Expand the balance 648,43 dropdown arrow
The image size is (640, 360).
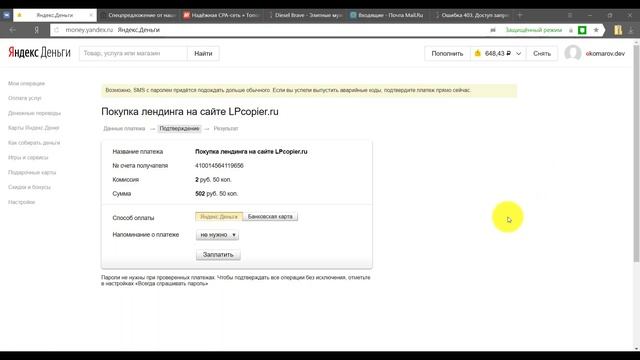[518, 53]
